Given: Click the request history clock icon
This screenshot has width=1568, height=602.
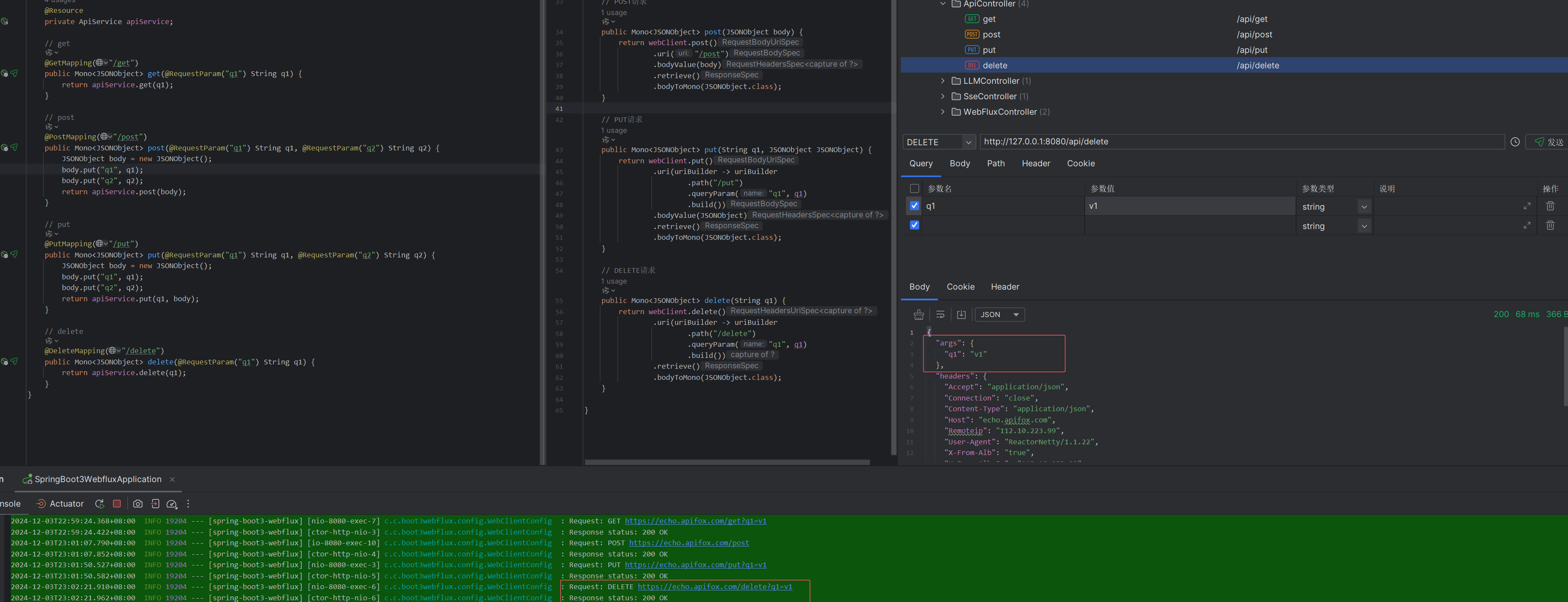Looking at the screenshot, I should point(1515,141).
